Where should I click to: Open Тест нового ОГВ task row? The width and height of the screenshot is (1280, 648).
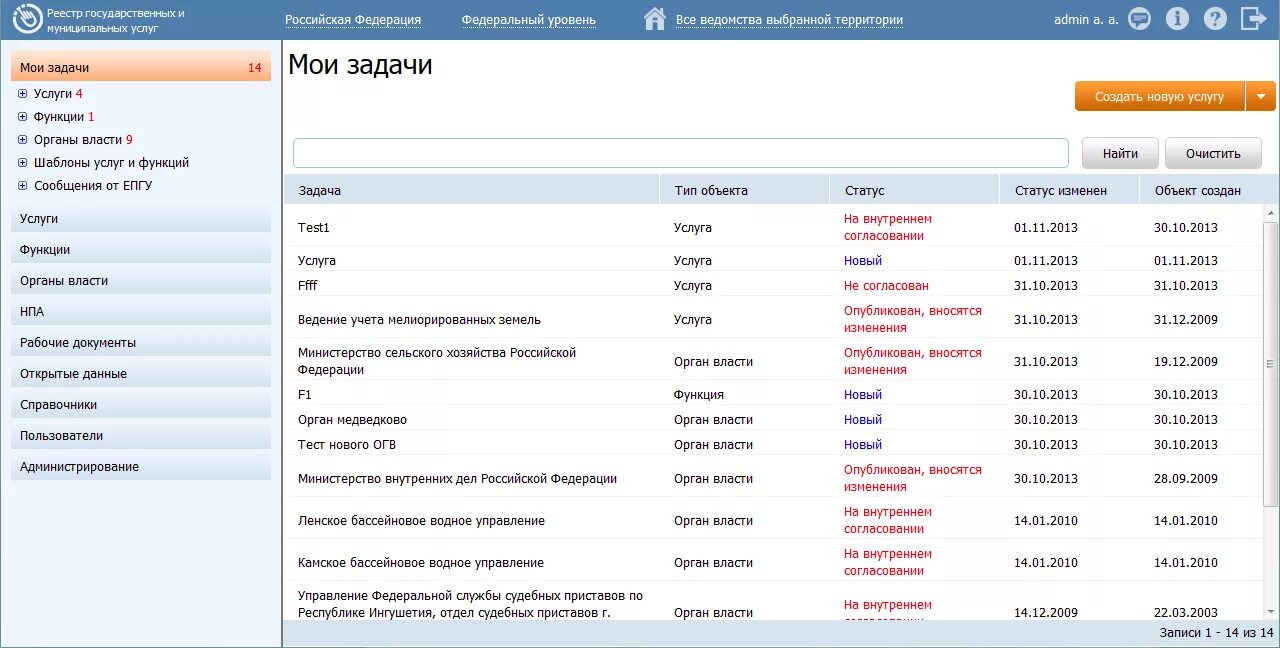click(x=774, y=444)
